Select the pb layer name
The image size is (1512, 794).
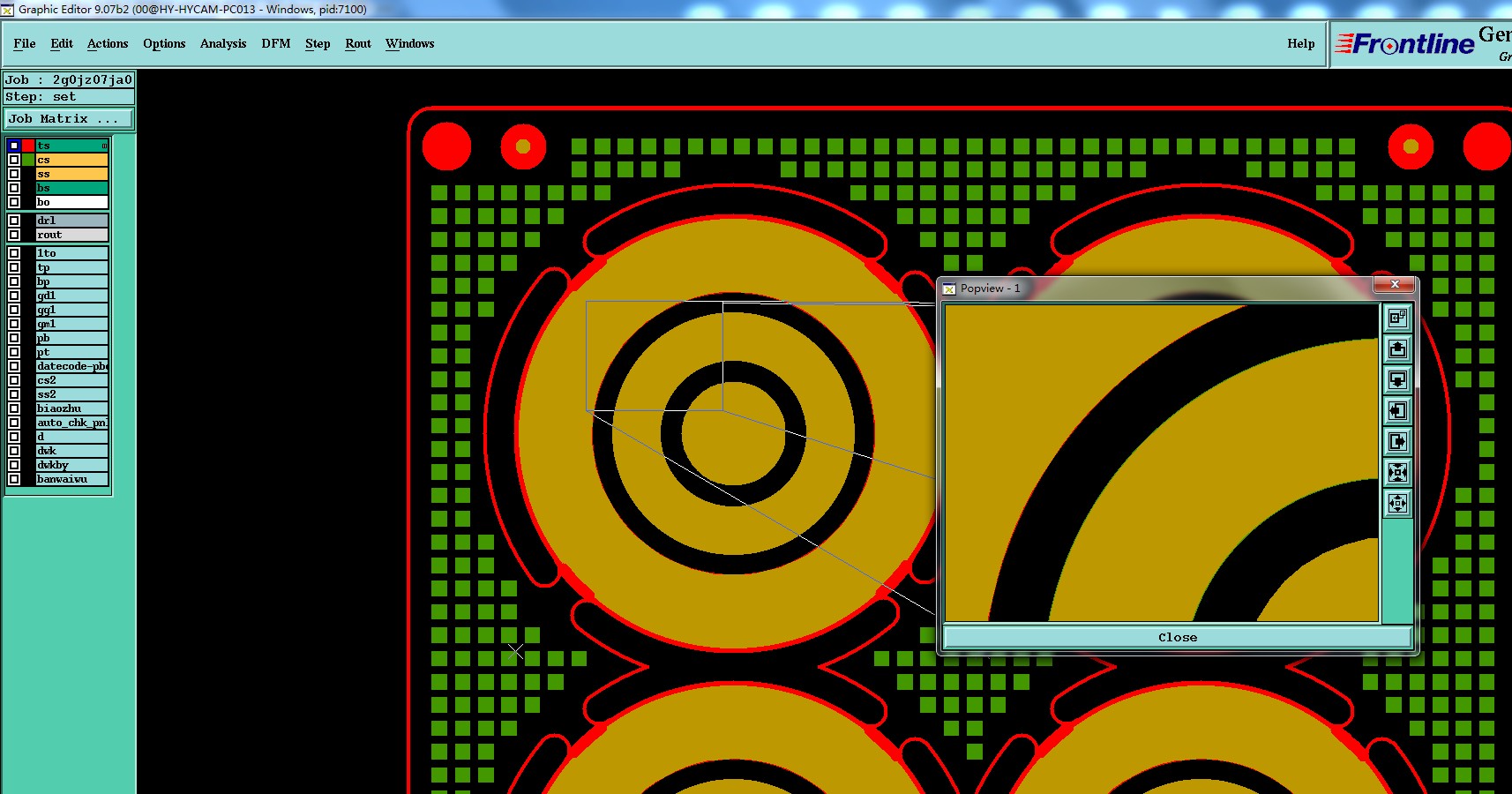pyautogui.click(x=71, y=338)
